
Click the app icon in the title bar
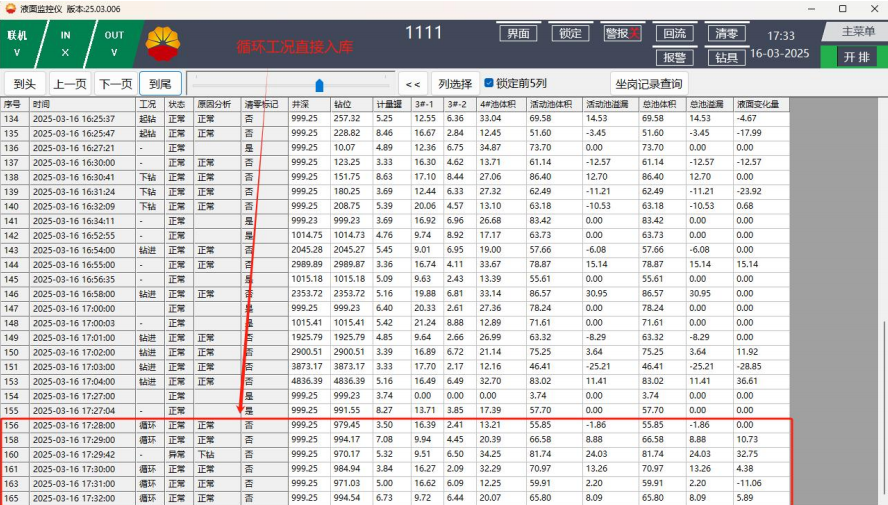click(10, 8)
